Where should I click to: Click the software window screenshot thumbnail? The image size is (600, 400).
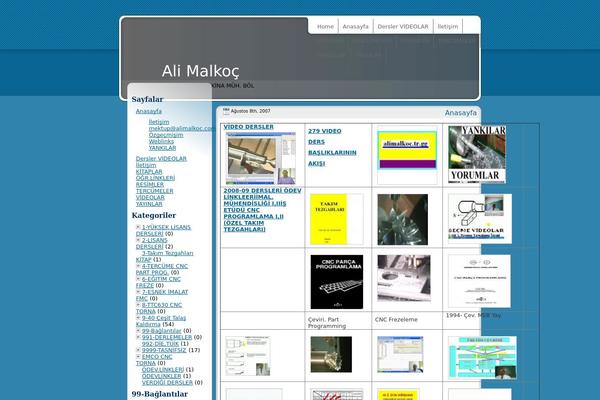tap(400, 354)
